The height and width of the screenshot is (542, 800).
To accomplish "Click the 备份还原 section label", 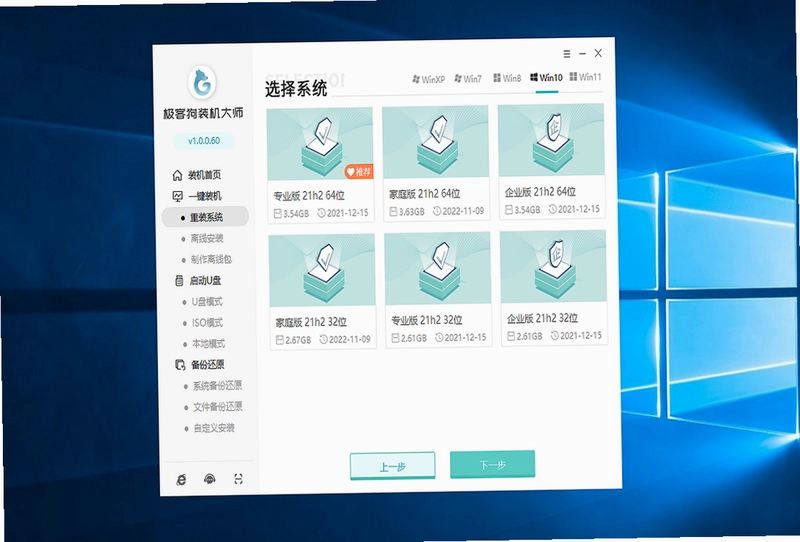I will pyautogui.click(x=208, y=364).
